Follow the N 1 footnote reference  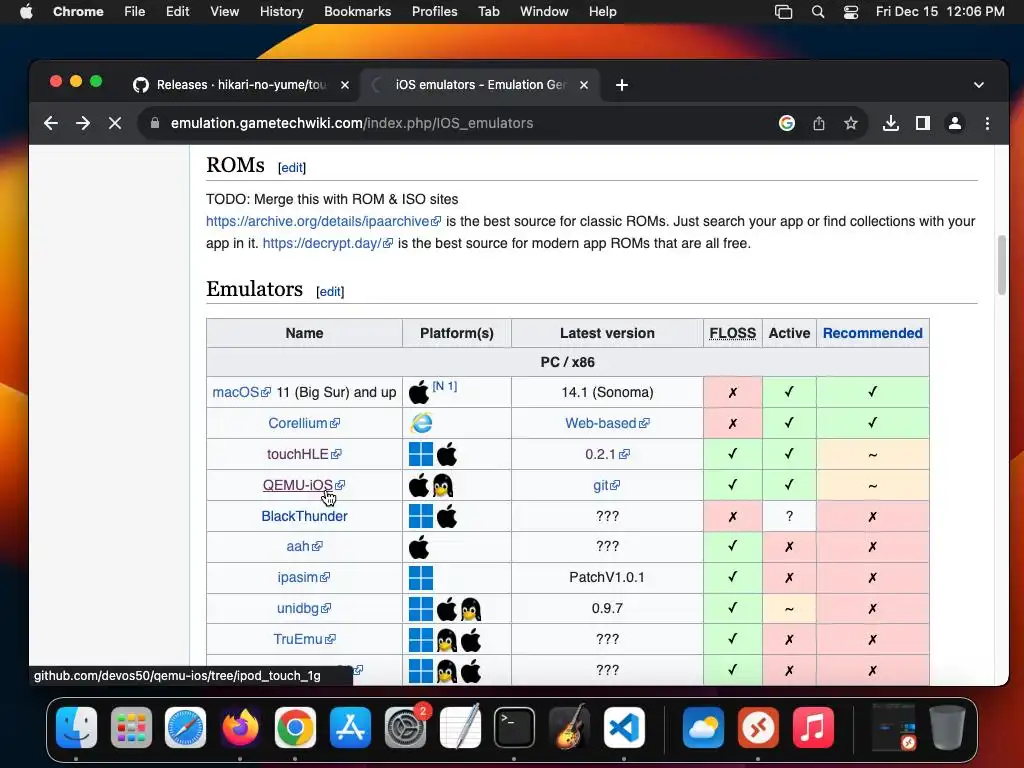click(445, 386)
